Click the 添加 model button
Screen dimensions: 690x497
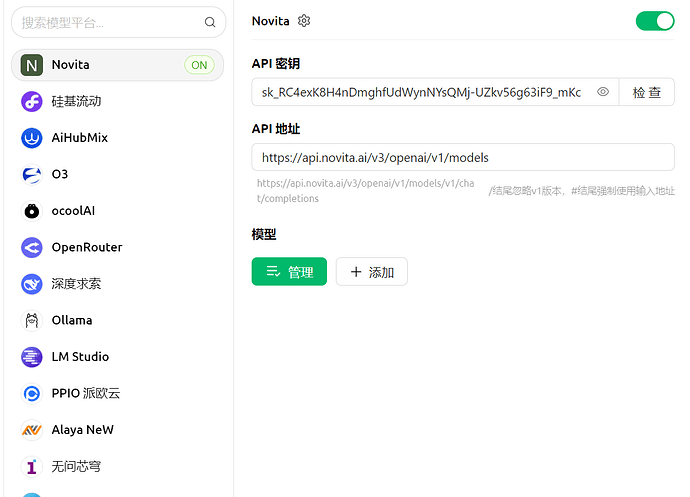[x=372, y=272]
